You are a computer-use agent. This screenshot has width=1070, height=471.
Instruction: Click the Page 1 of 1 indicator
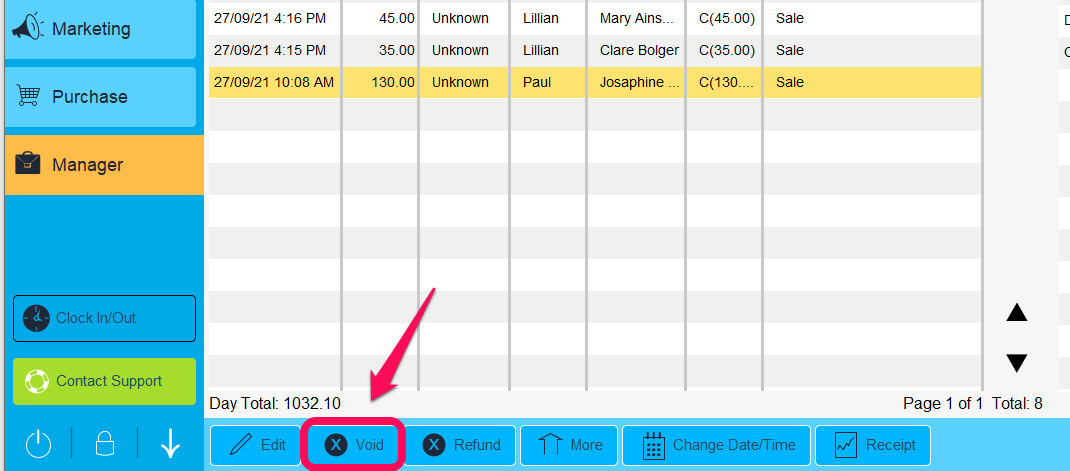point(943,403)
